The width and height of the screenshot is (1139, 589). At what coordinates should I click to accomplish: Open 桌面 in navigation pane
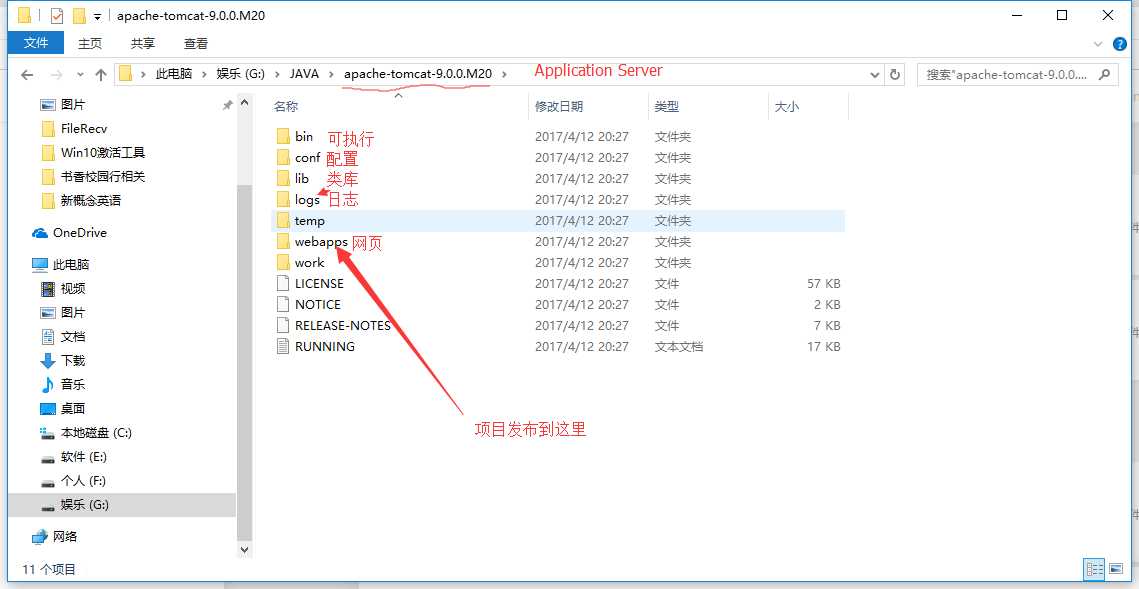pos(63,409)
